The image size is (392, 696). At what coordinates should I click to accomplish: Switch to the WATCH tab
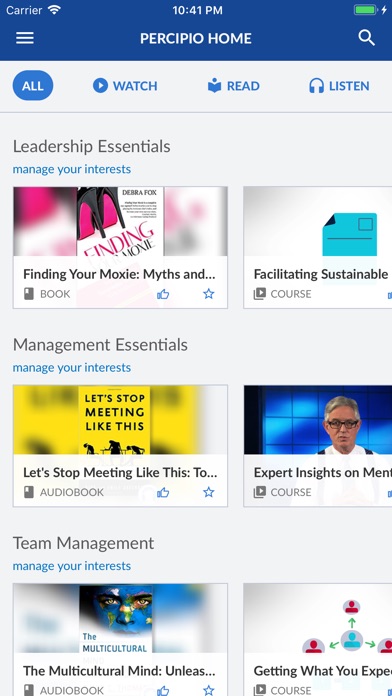[125, 86]
